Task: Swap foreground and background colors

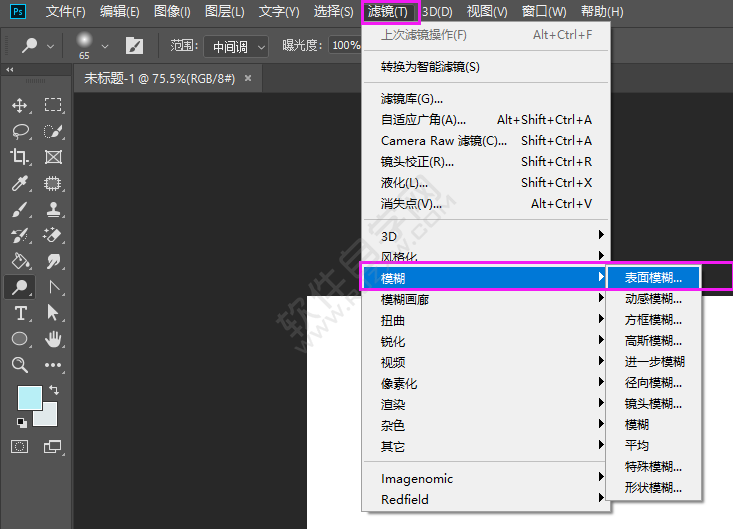Action: (54, 390)
